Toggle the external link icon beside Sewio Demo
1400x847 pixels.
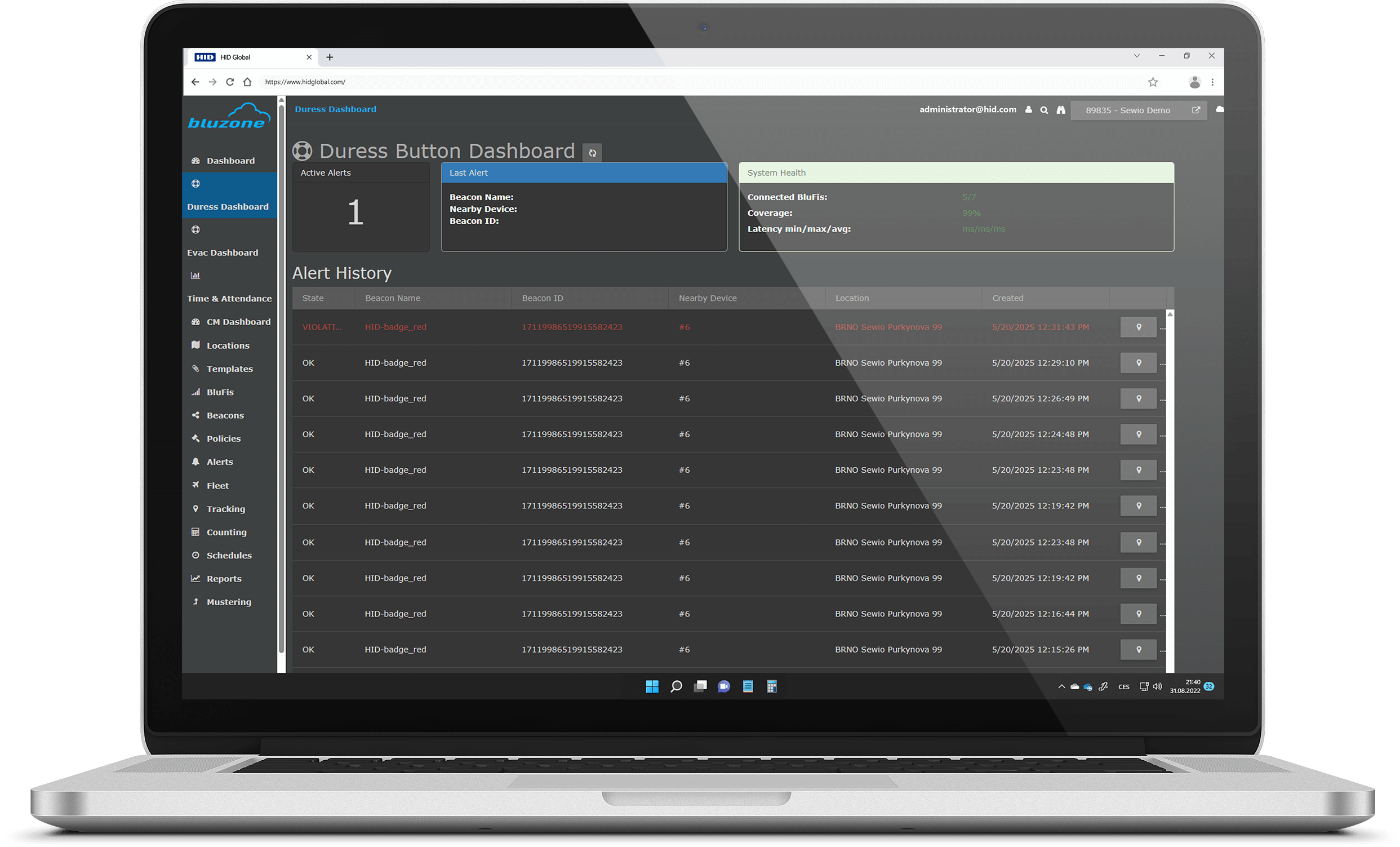pos(1197,110)
